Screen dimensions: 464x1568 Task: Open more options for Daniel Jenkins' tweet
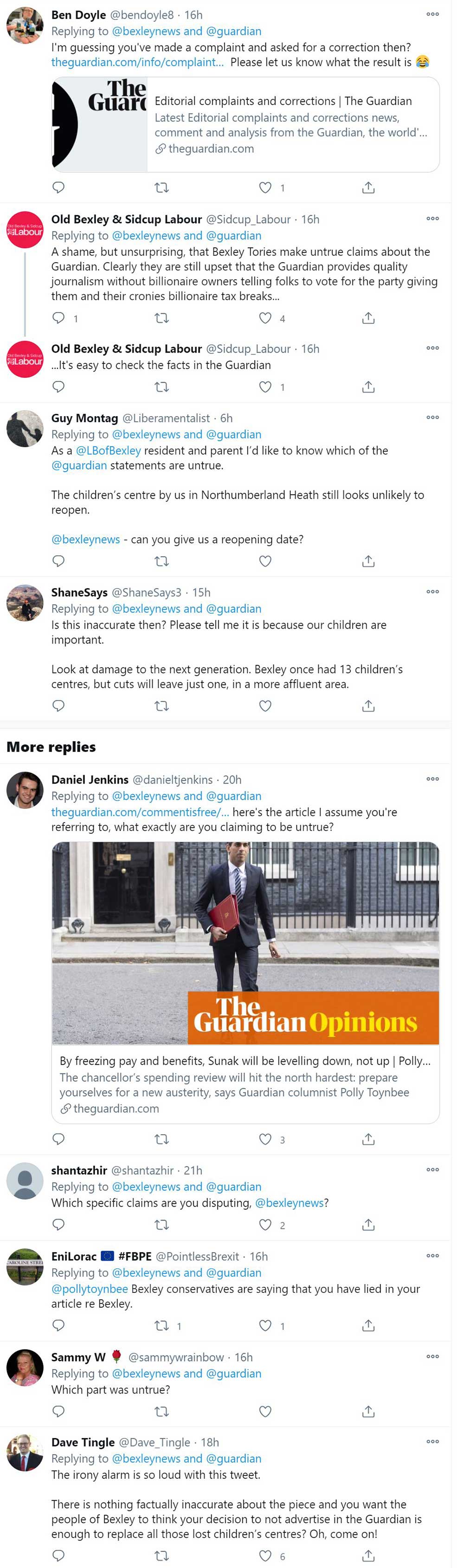coord(432,778)
